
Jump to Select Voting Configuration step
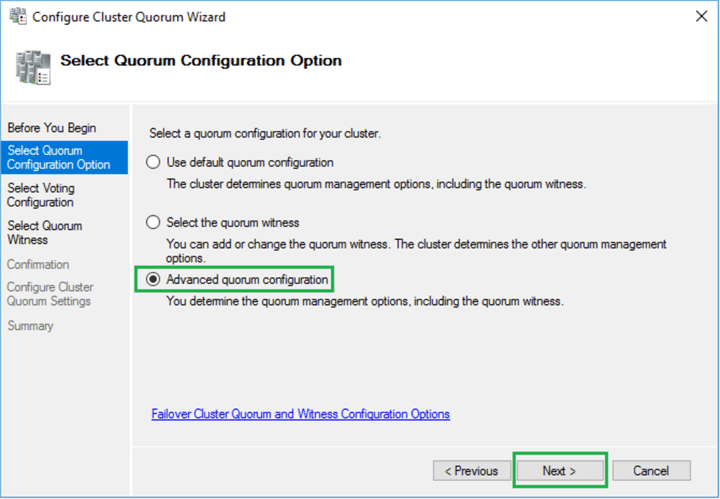[41, 195]
